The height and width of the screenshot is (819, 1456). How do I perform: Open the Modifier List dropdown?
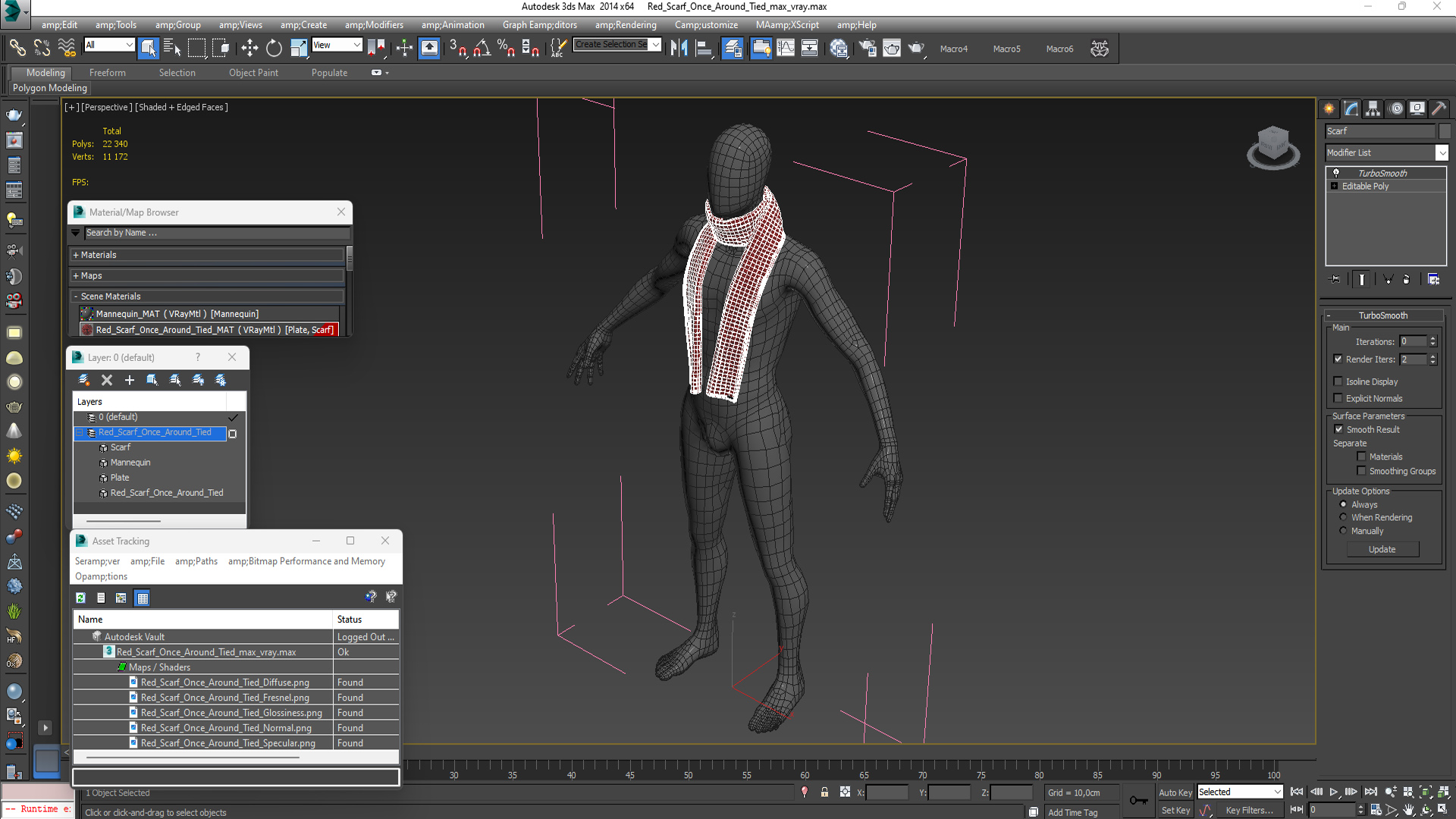(1442, 152)
